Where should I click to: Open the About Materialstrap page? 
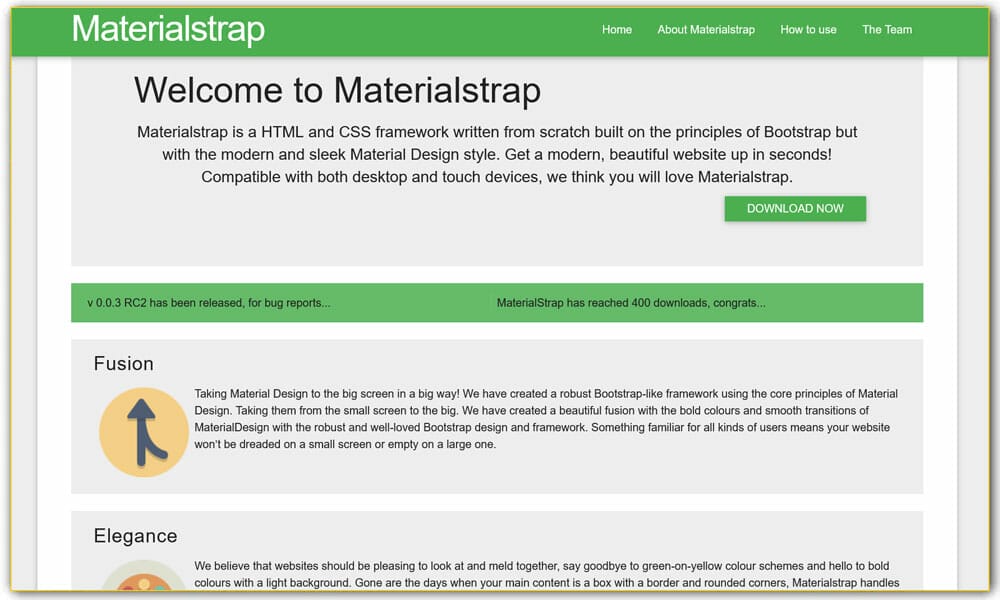(x=707, y=29)
